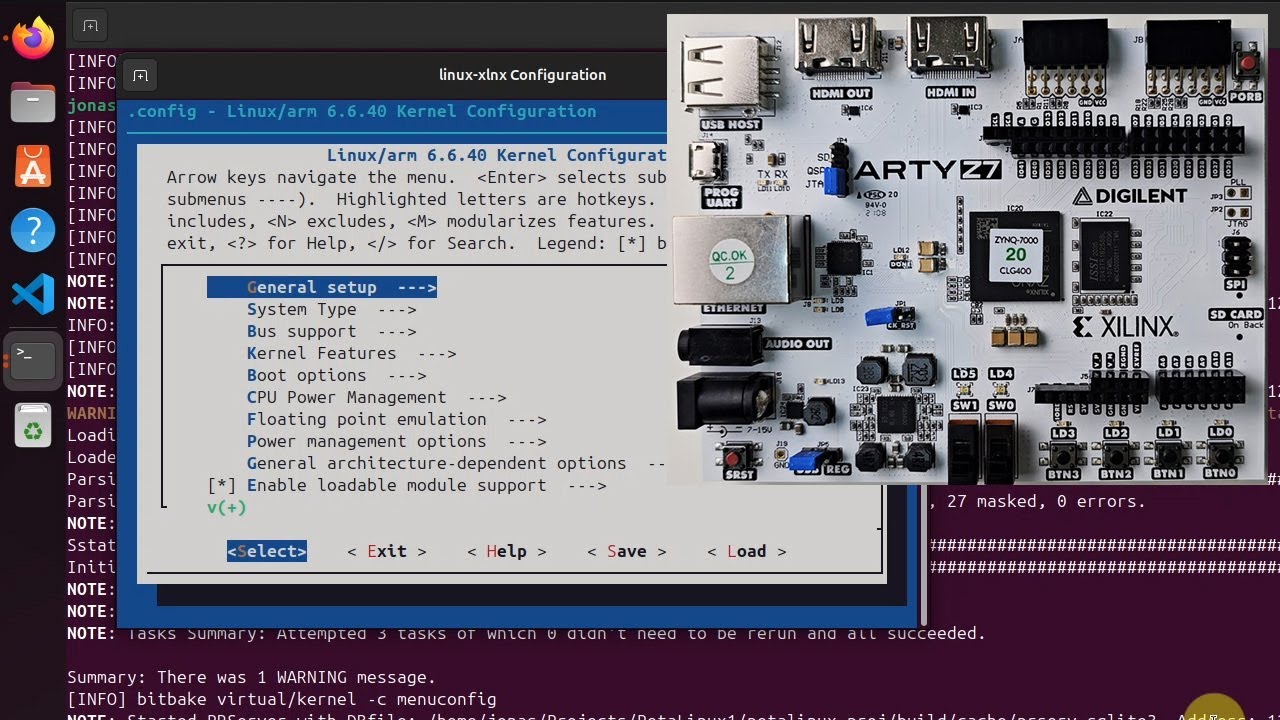Viewport: 1280px width, 720px height.
Task: Toggle Enable loadable module support checkbox
Action: [x=222, y=485]
